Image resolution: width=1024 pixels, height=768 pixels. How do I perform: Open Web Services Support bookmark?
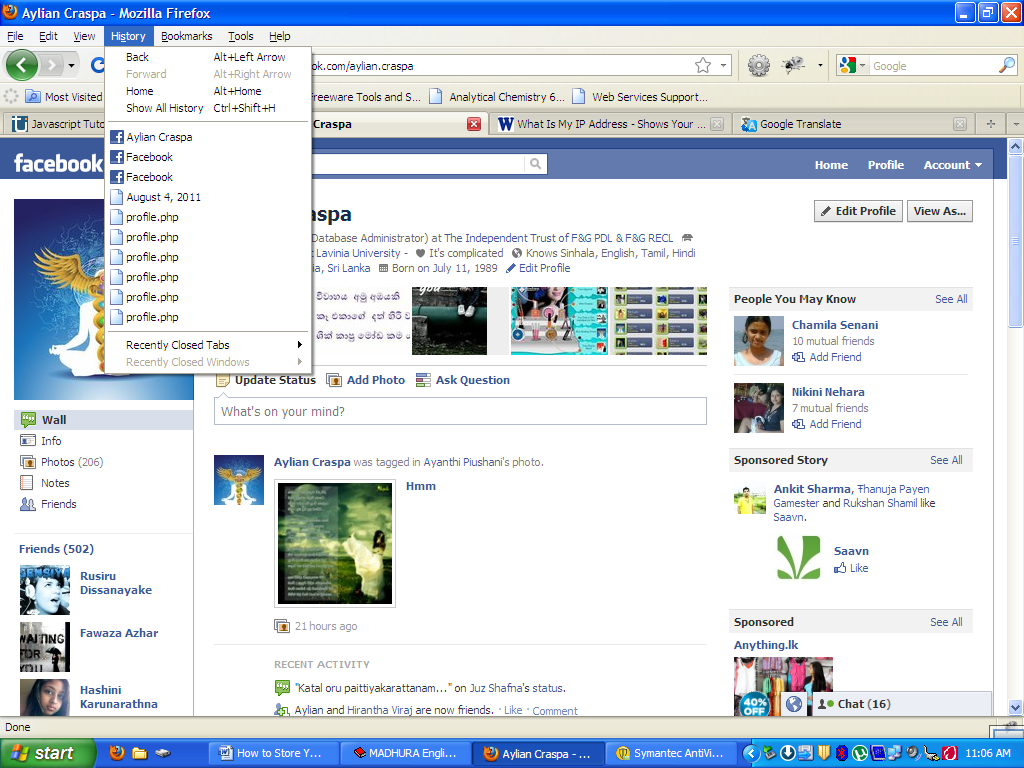[639, 97]
